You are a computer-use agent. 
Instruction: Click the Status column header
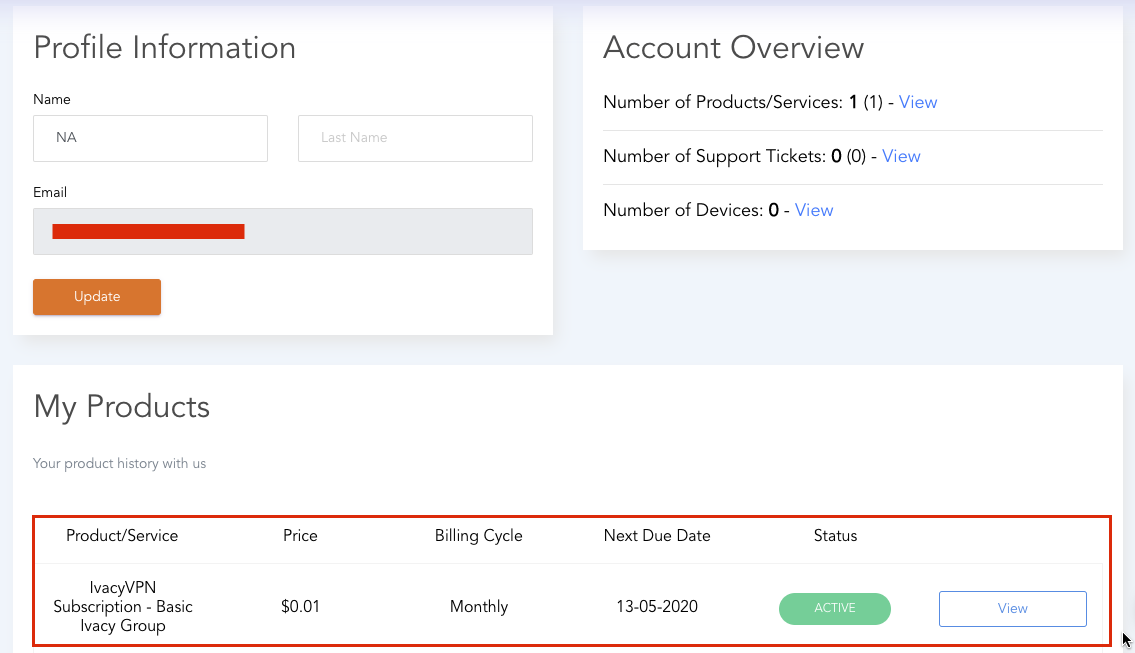tap(835, 536)
